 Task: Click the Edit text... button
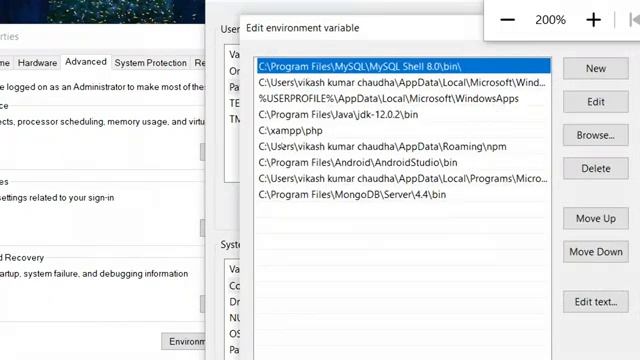pos(596,302)
